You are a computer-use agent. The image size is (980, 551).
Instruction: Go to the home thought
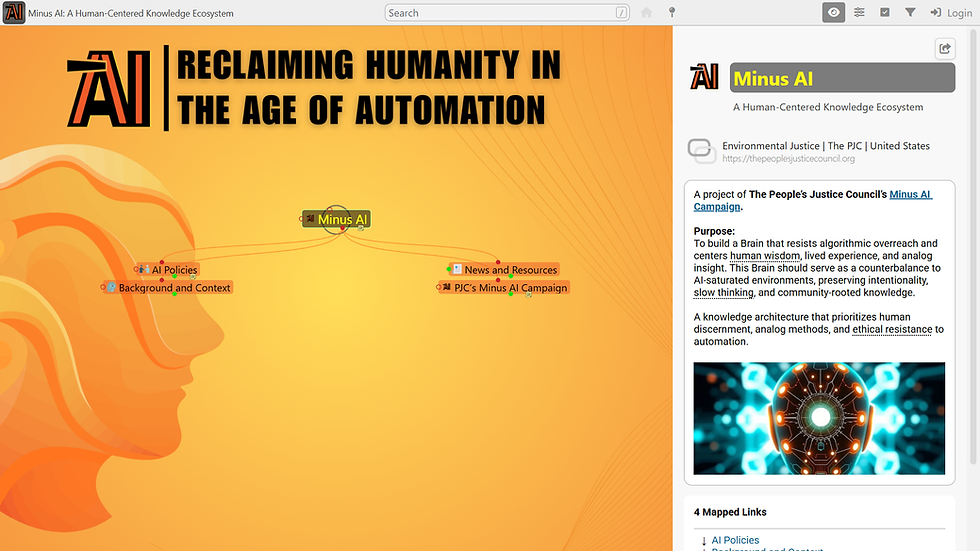pos(647,12)
